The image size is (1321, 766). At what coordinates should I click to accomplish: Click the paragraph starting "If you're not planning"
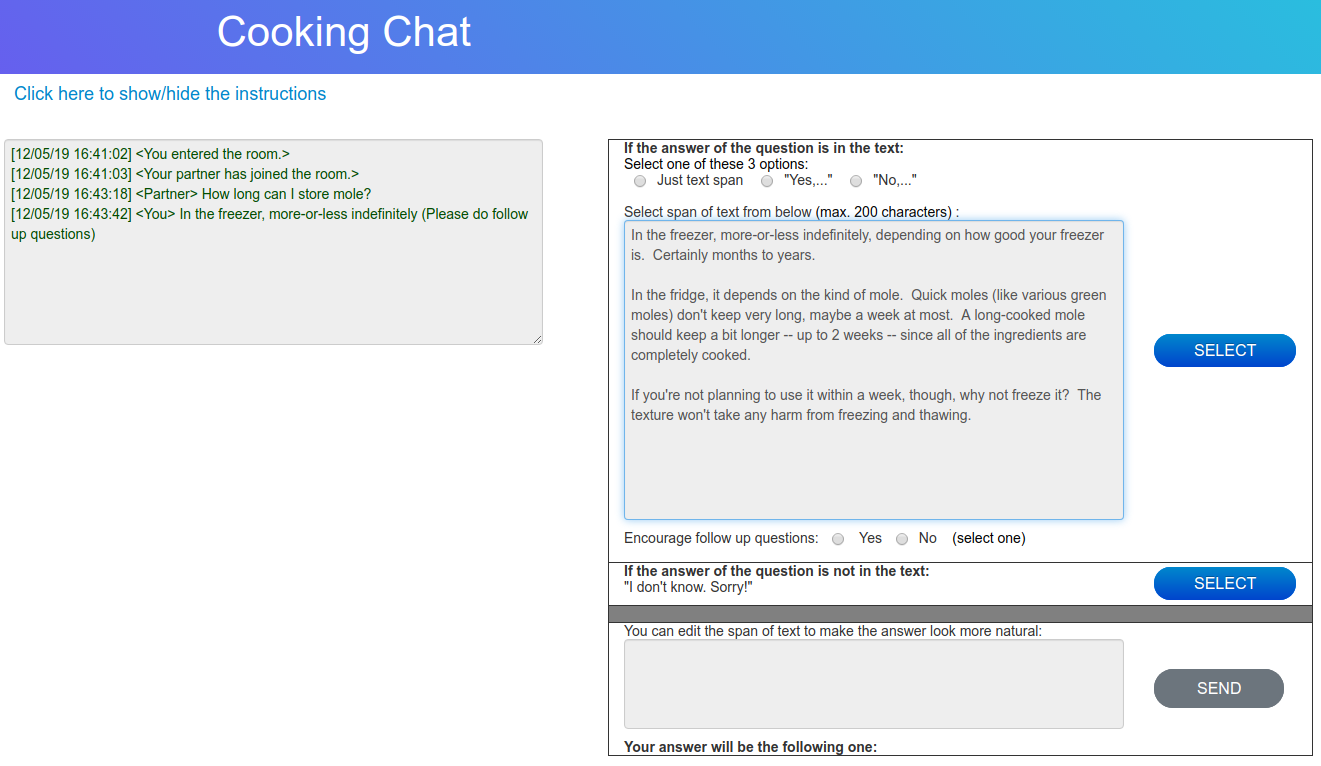pos(865,405)
